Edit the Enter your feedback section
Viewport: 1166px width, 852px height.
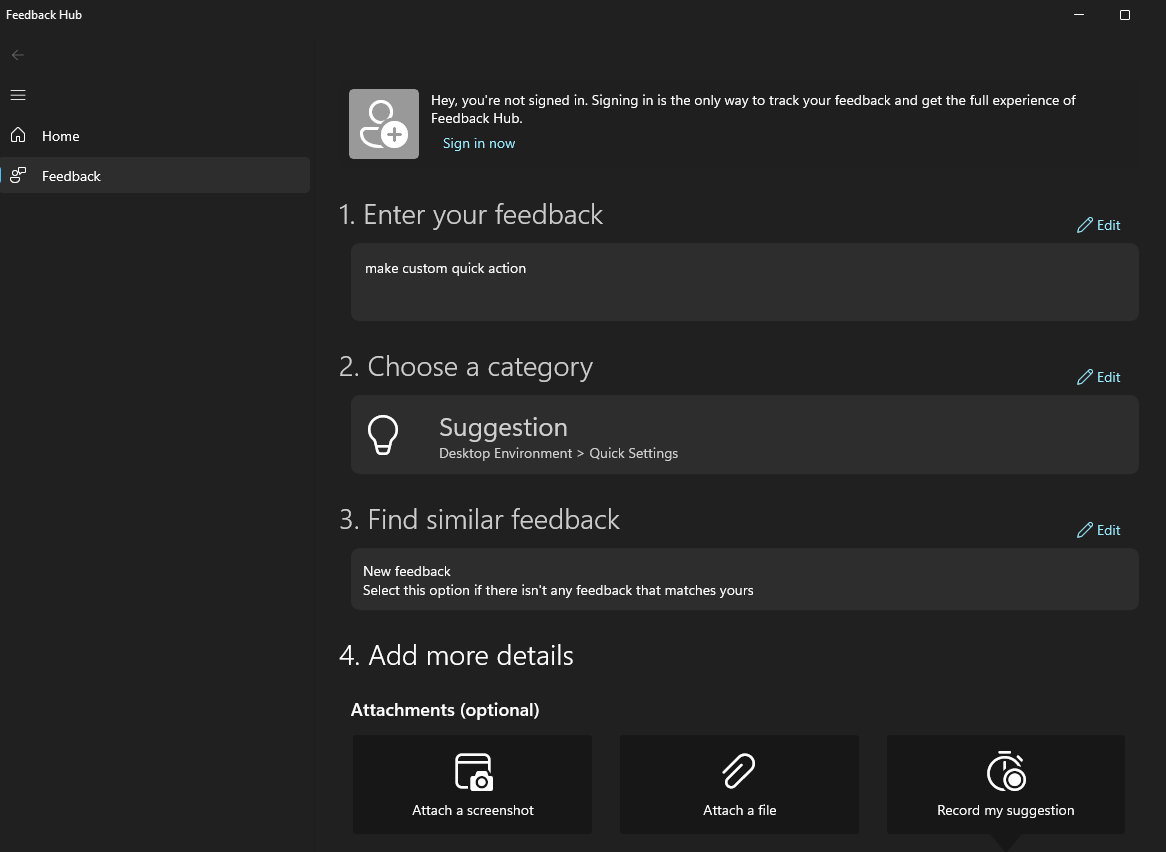pos(1098,225)
